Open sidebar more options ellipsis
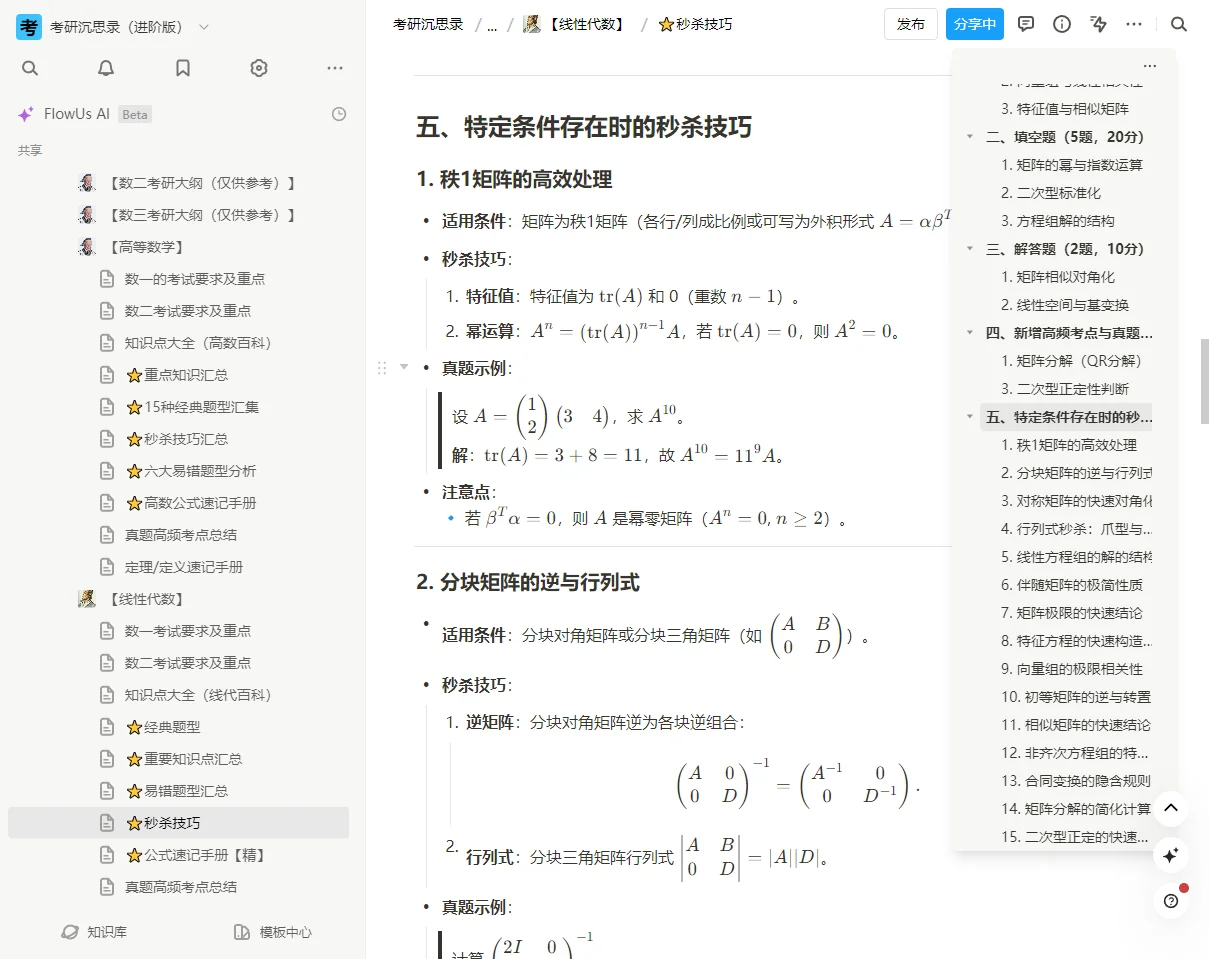Screen dimensions: 1209x959 (x=335, y=68)
